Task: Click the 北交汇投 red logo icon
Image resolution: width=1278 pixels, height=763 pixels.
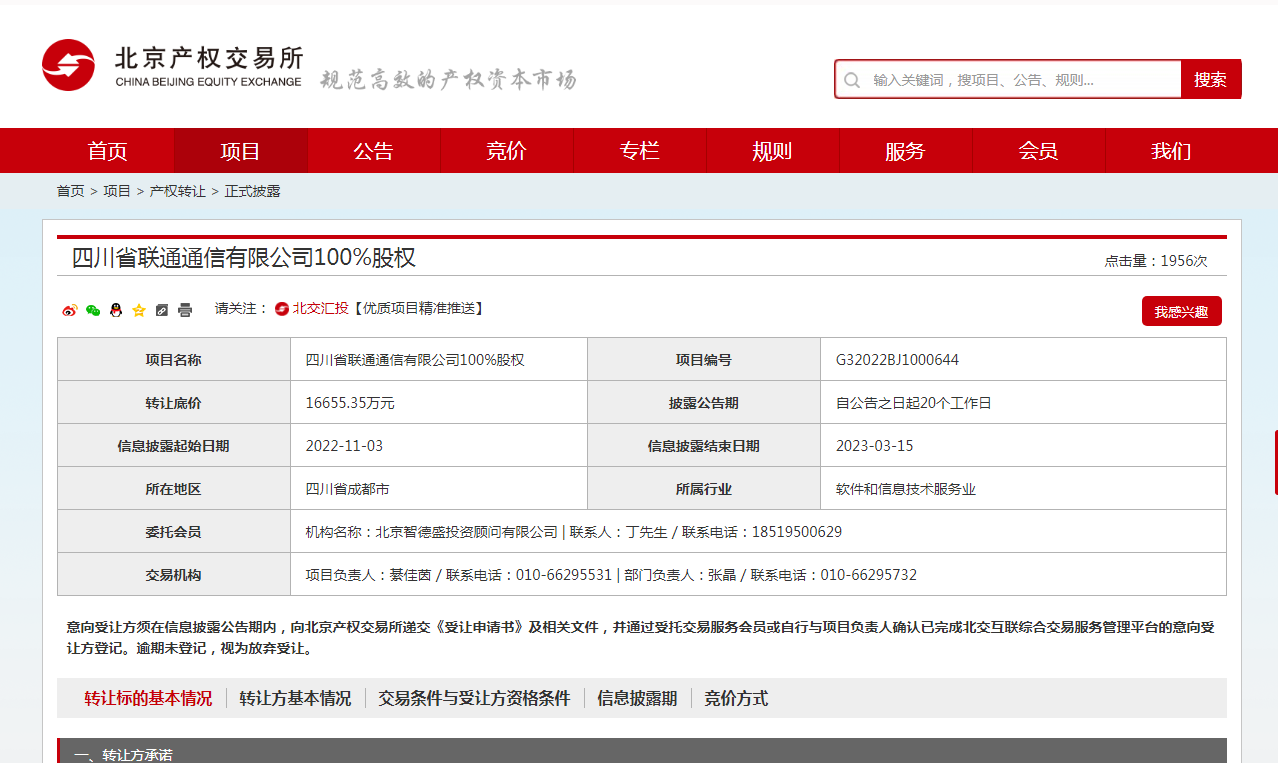Action: [x=282, y=309]
